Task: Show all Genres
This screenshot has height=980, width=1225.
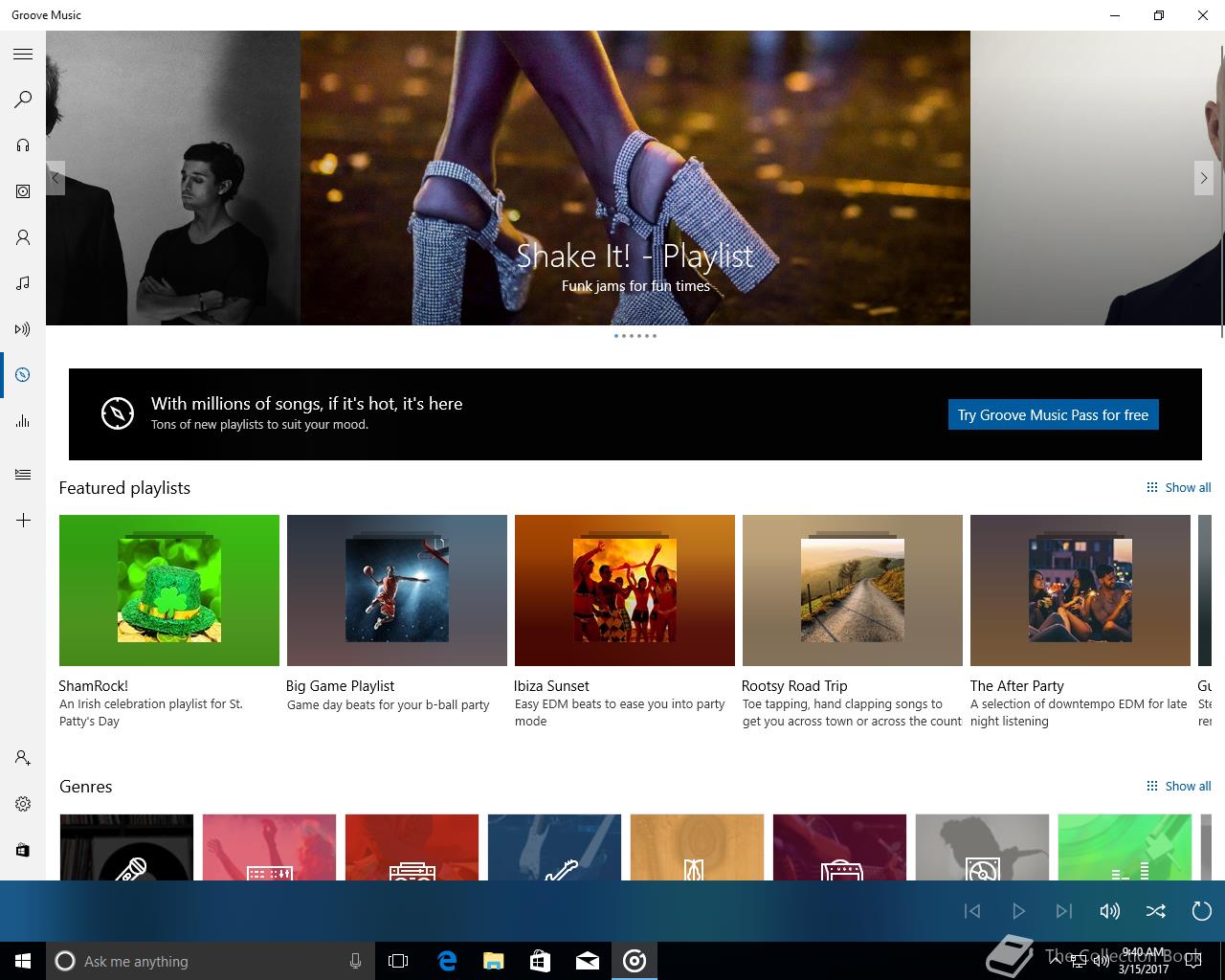Action: pos(1178,786)
